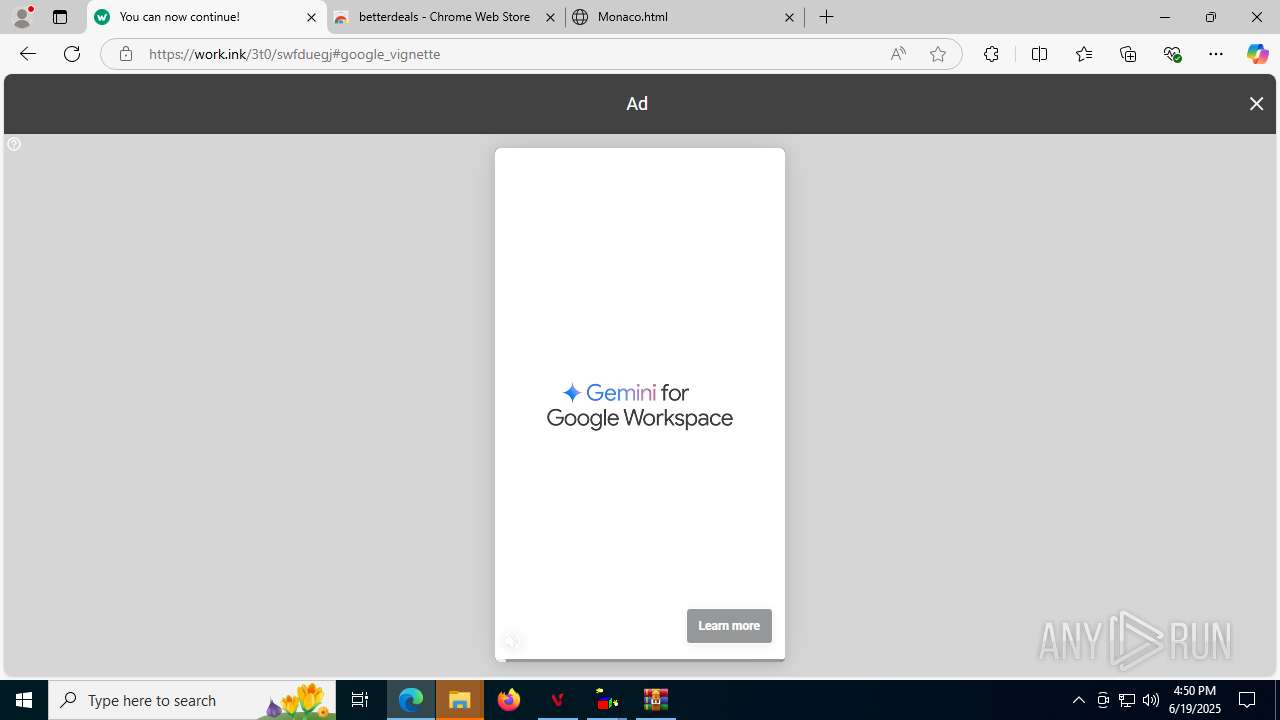Open Browser essentials icon
1280x720 pixels.
(x=1172, y=54)
